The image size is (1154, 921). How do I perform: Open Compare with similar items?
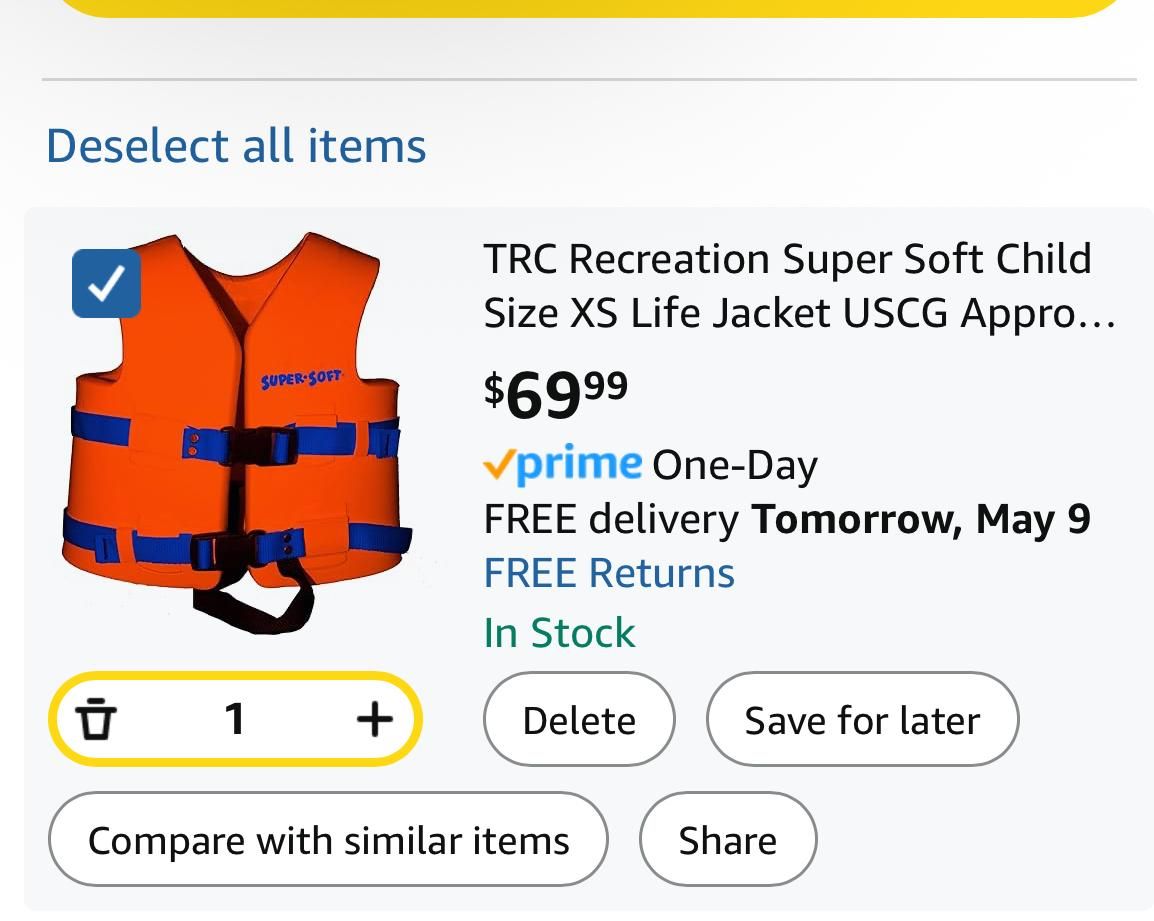pos(328,839)
